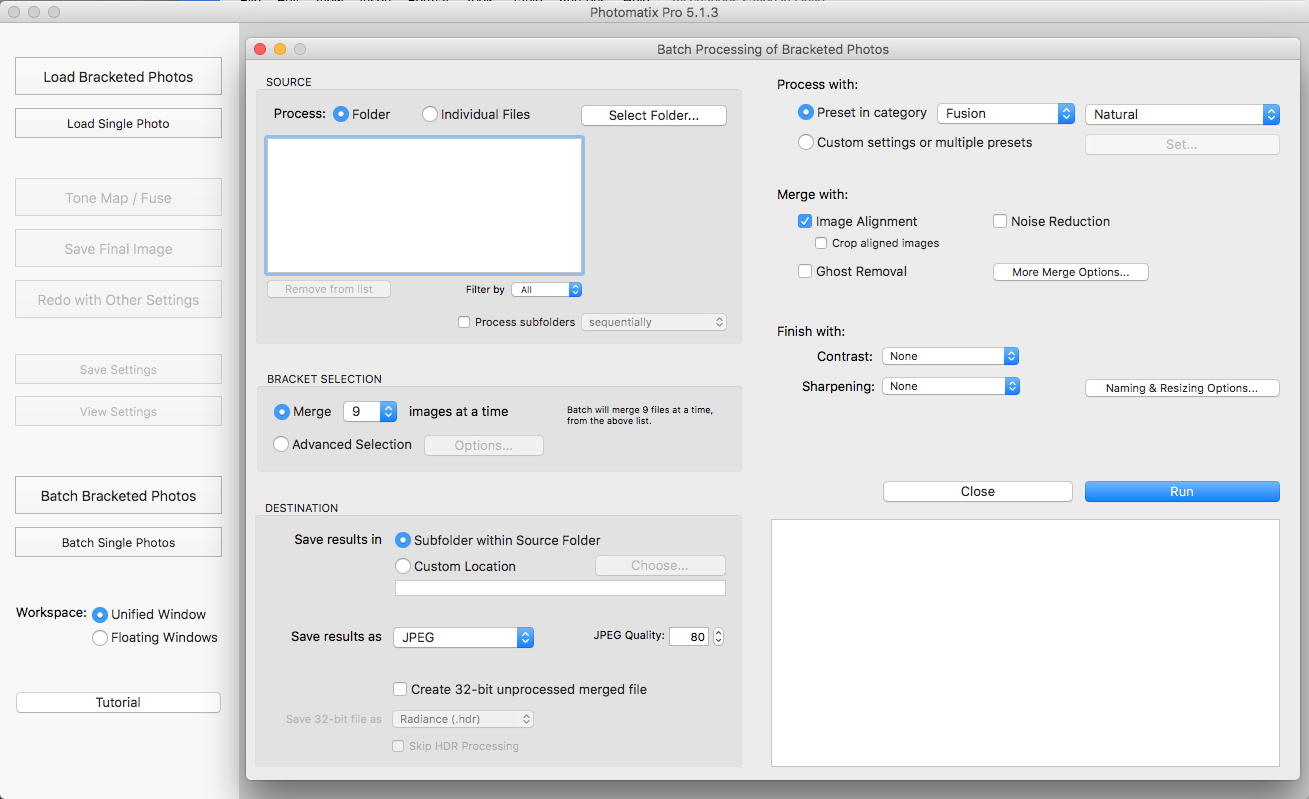The image size is (1309, 799).
Task: Enable Process subfolders checkbox
Action: pos(464,322)
